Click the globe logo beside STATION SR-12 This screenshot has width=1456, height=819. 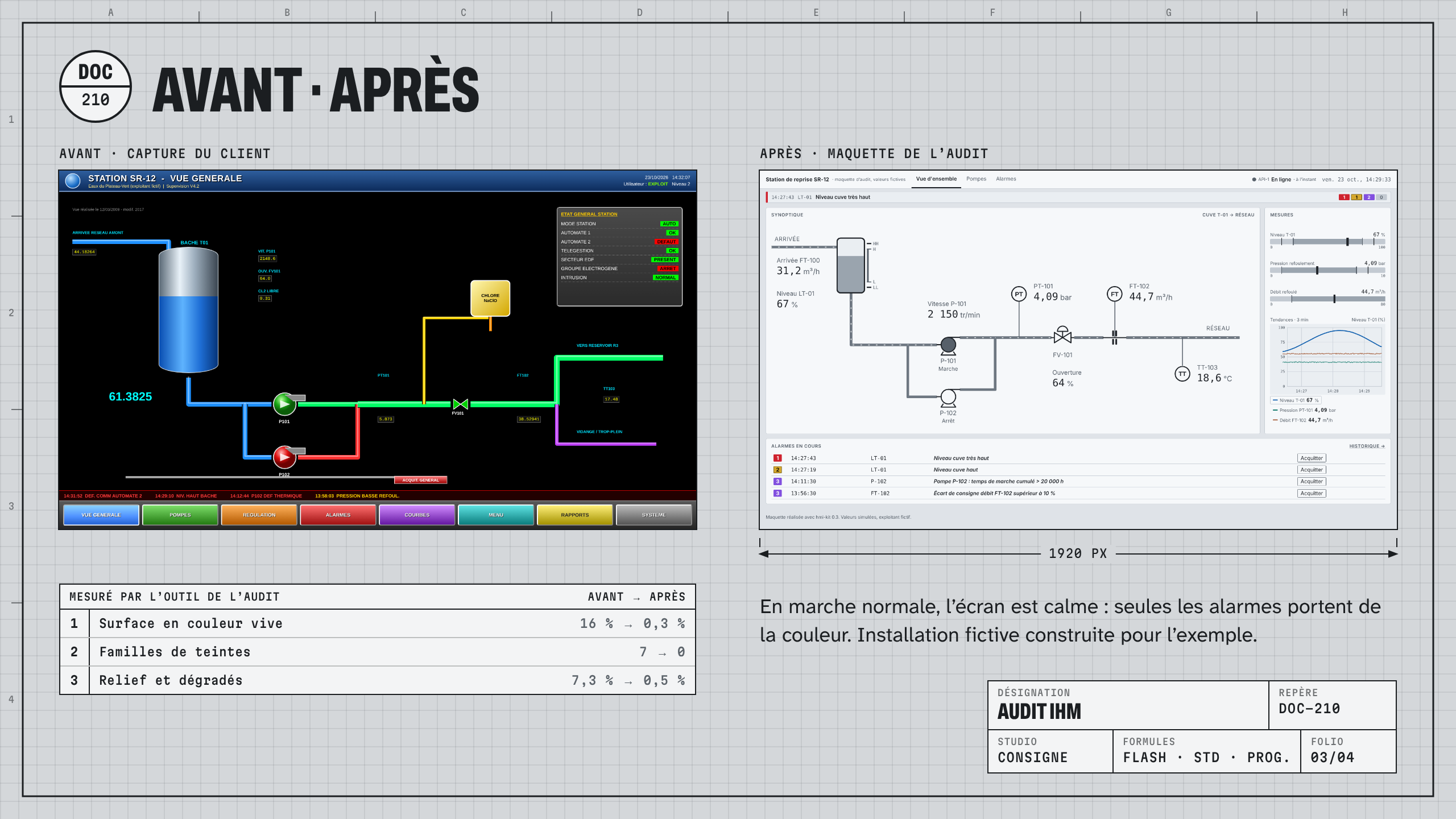point(73,181)
